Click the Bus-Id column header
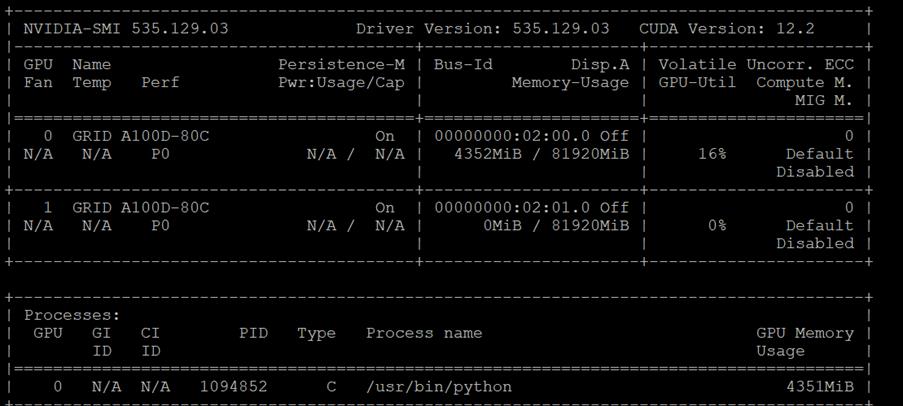 (x=463, y=64)
